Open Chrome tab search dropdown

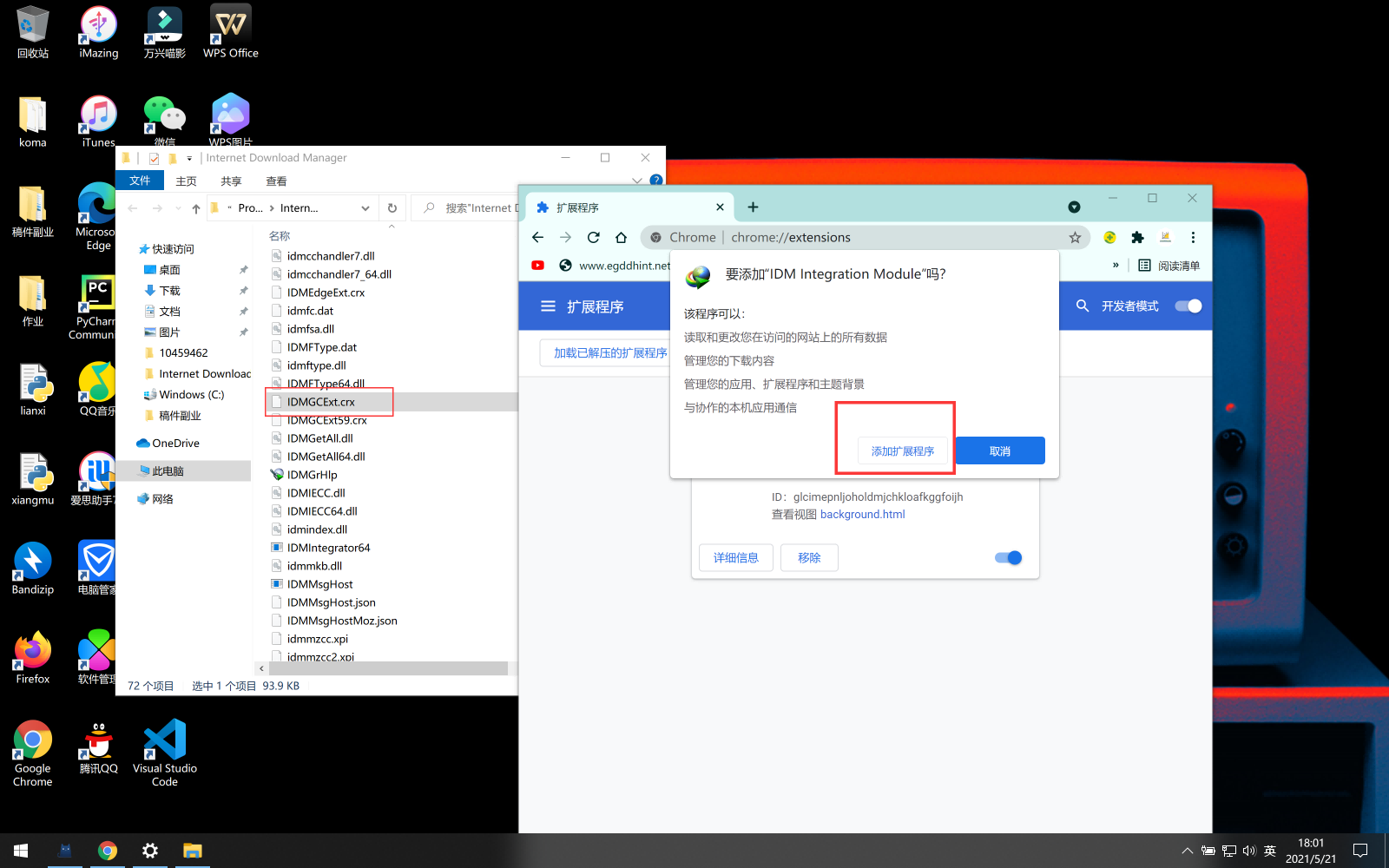coord(1074,207)
